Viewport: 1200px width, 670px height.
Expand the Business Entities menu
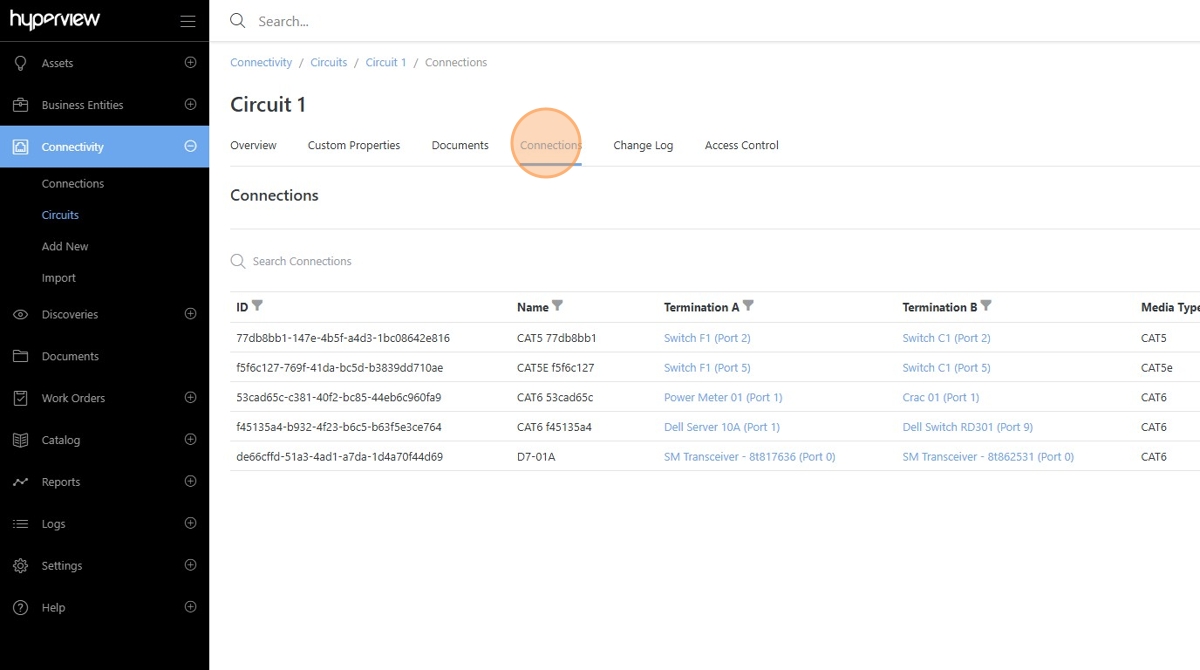[190, 105]
